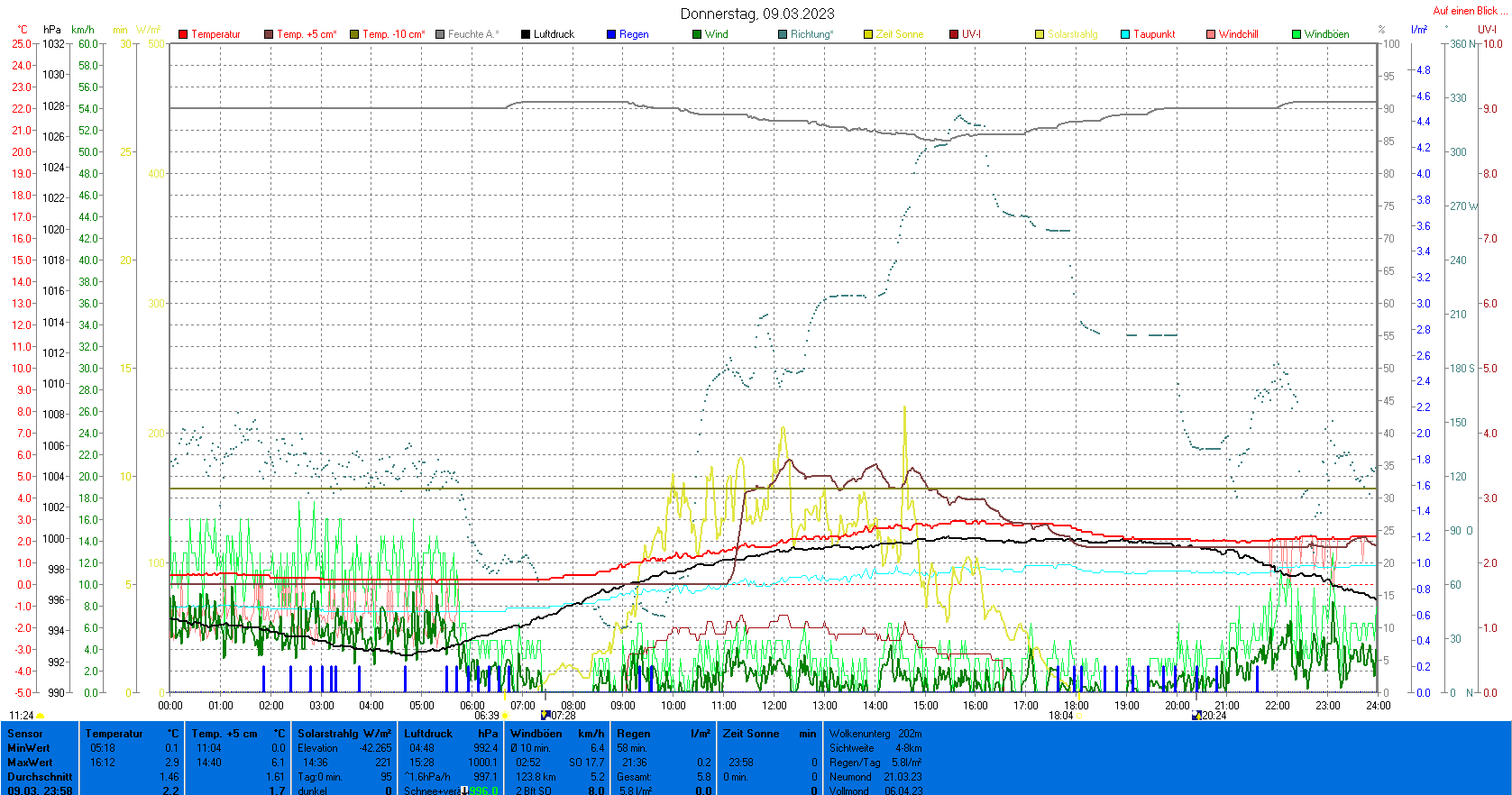Click the 'Sichtweite 4-8km' entry
The height and width of the screenshot is (795, 1512).
[x=875, y=748]
